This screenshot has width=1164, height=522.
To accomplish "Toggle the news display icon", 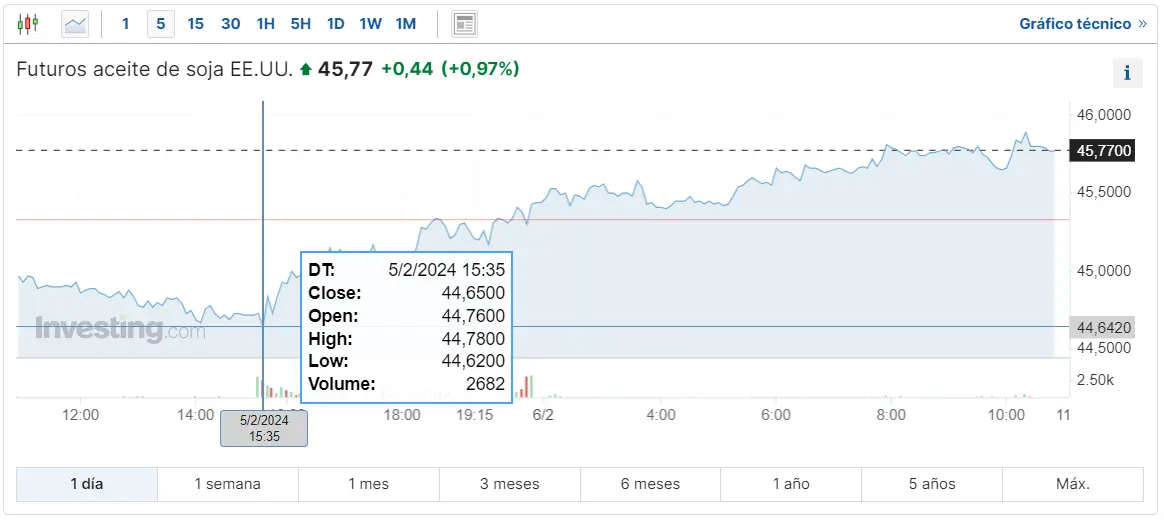I will point(464,23).
